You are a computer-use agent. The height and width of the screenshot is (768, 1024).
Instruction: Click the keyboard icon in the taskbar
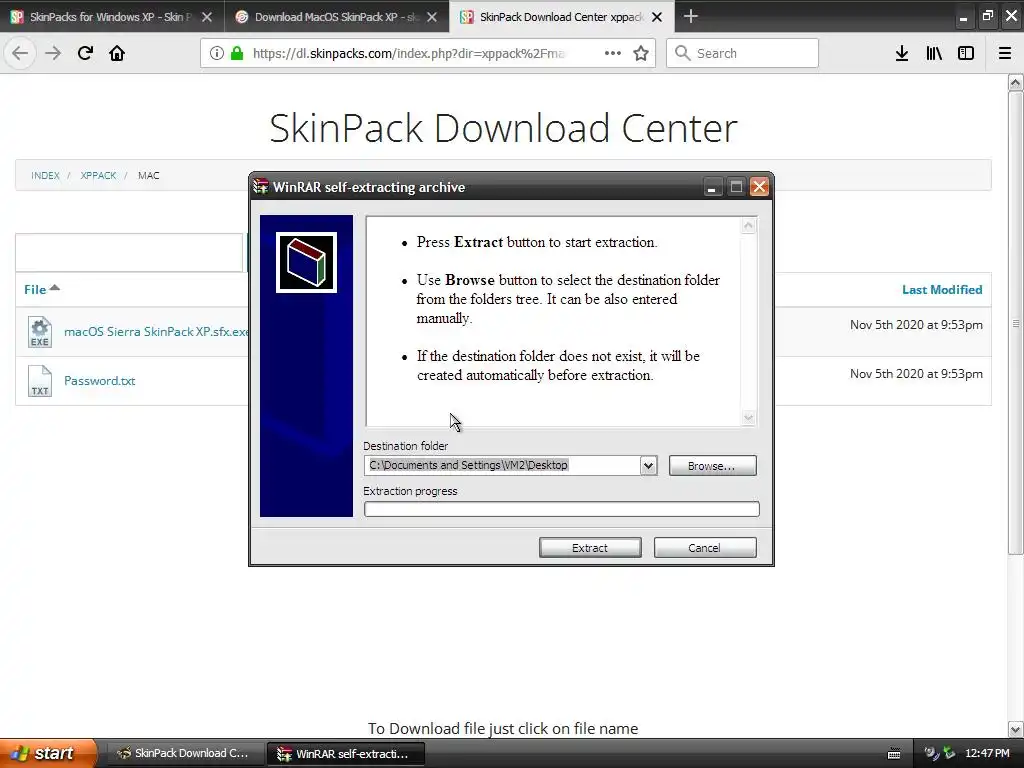pyautogui.click(x=894, y=754)
